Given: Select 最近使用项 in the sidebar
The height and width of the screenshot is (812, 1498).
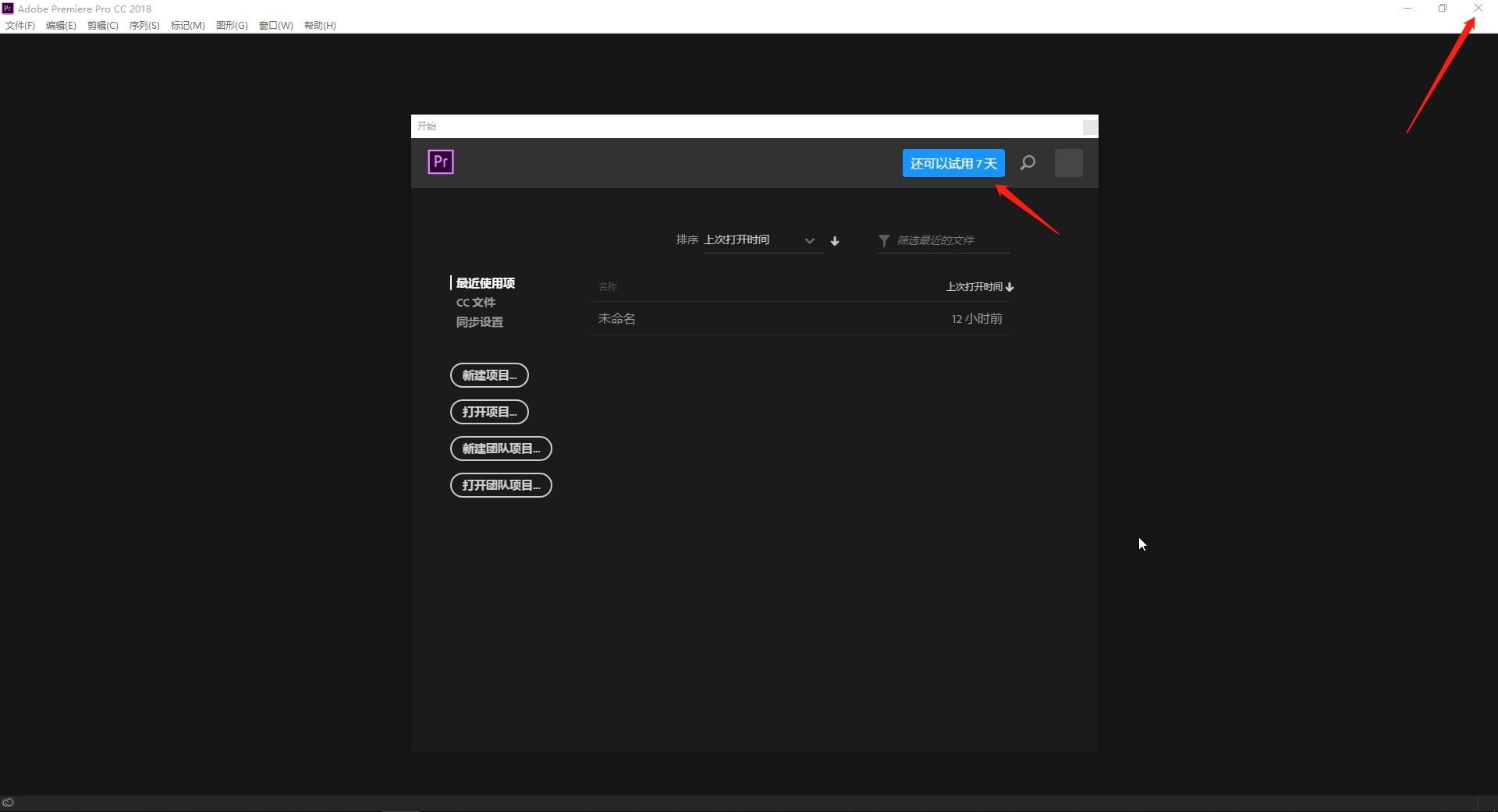Looking at the screenshot, I should tap(485, 283).
